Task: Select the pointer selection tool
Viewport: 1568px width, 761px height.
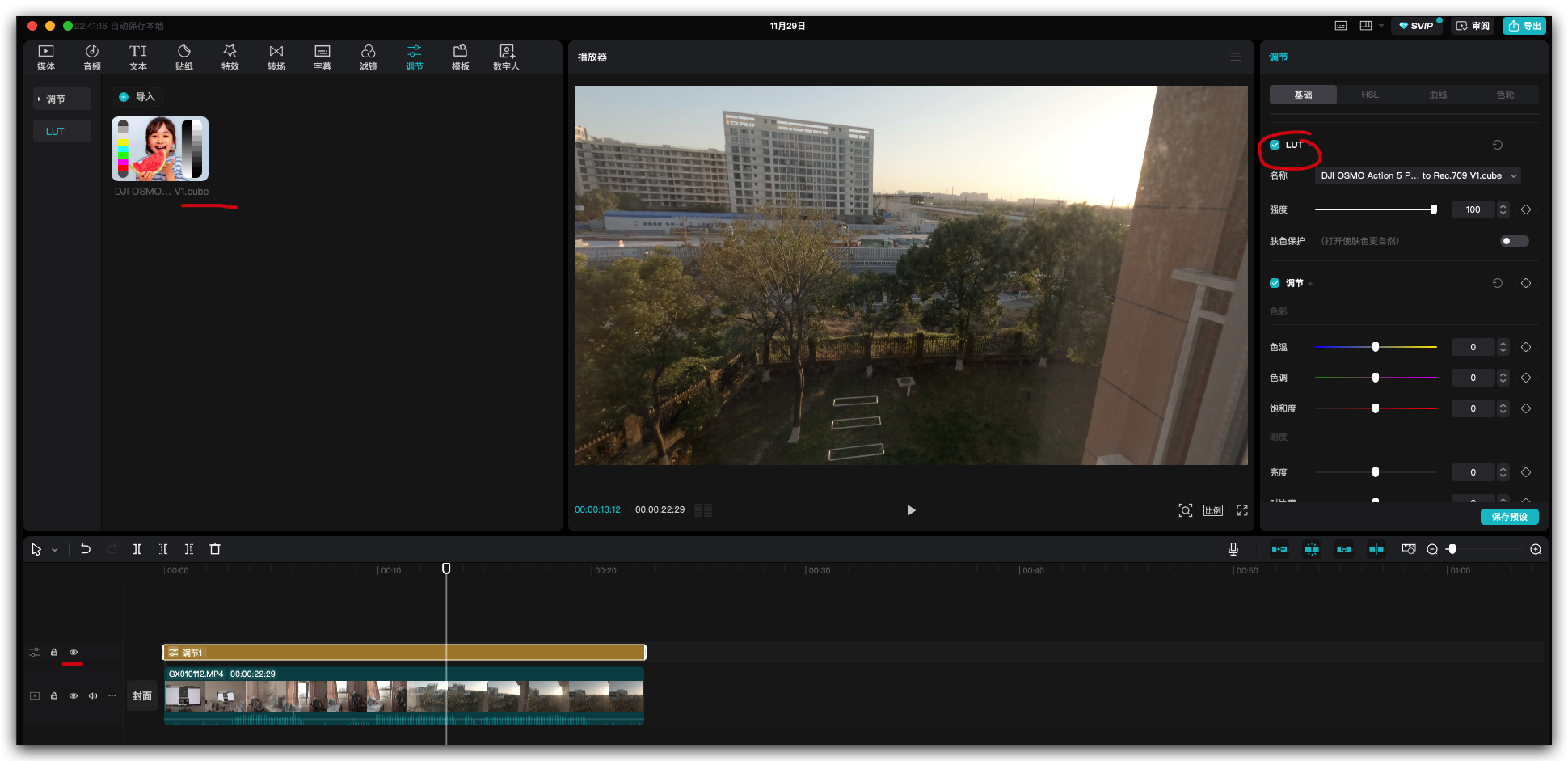Action: point(36,549)
